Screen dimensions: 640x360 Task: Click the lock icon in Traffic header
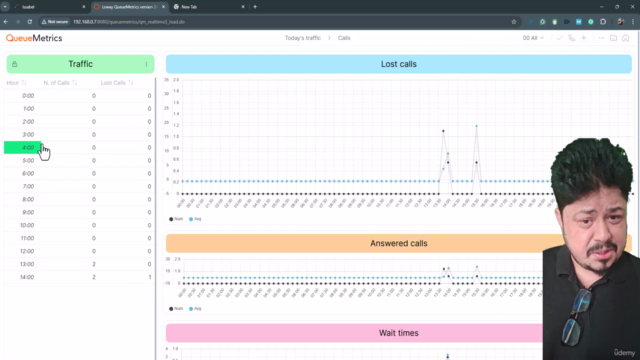pyautogui.click(x=15, y=64)
